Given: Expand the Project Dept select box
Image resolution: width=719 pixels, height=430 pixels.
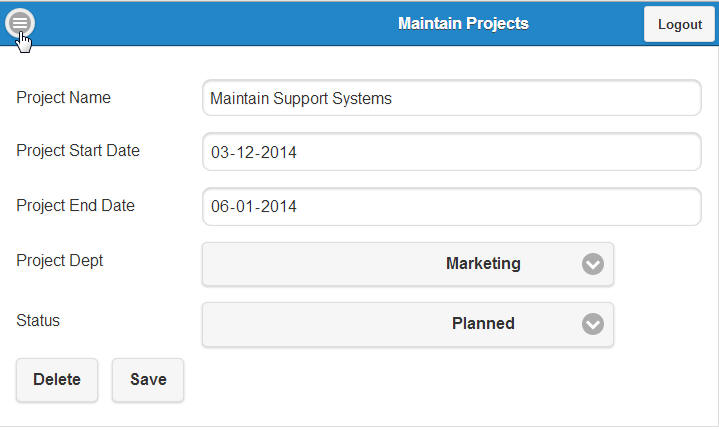Looking at the screenshot, I should tap(407, 264).
